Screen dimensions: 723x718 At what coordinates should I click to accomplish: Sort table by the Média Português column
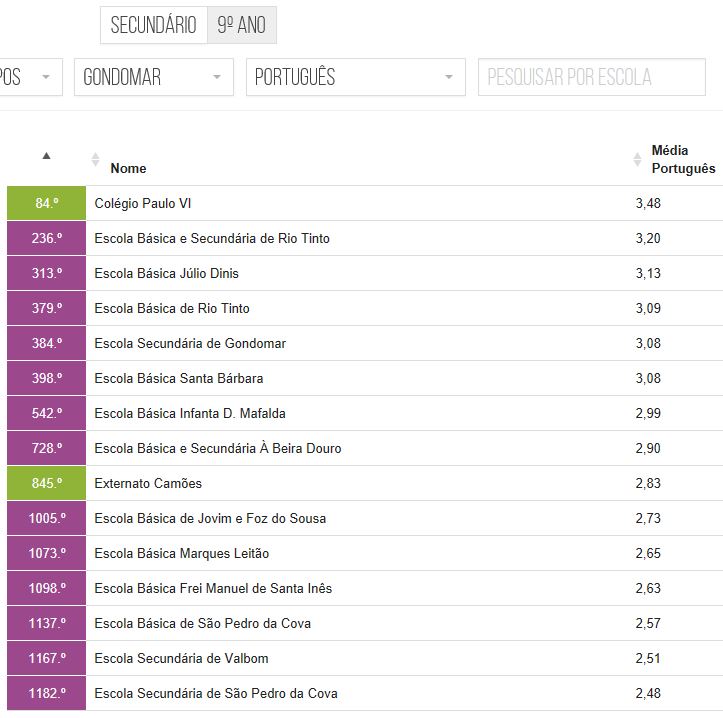coord(637,160)
